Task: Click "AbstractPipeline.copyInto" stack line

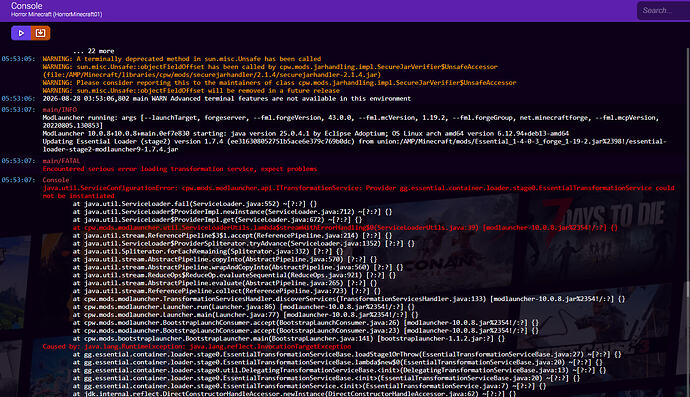Action: 225,259
